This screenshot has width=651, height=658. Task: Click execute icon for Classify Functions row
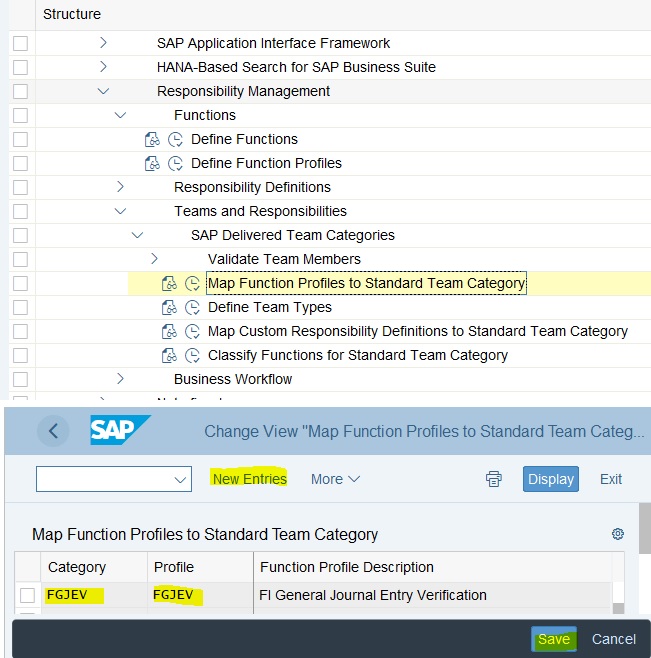point(192,355)
